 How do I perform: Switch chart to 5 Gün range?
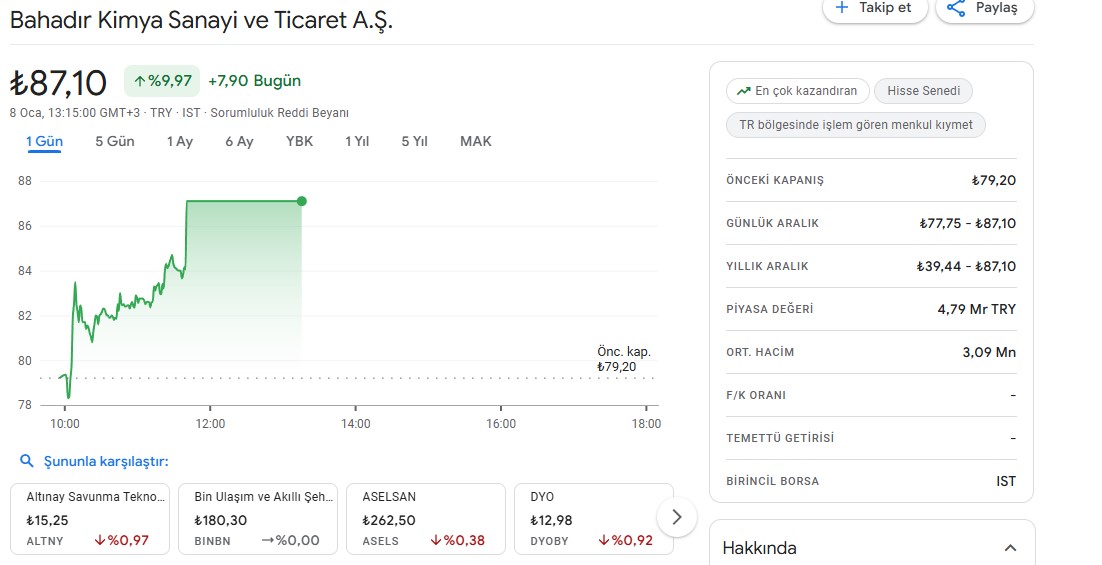[115, 141]
